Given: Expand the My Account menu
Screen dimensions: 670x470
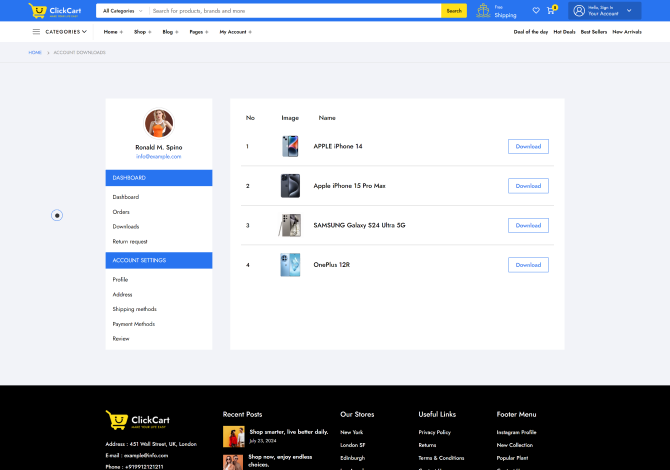Looking at the screenshot, I should pyautogui.click(x=235, y=32).
